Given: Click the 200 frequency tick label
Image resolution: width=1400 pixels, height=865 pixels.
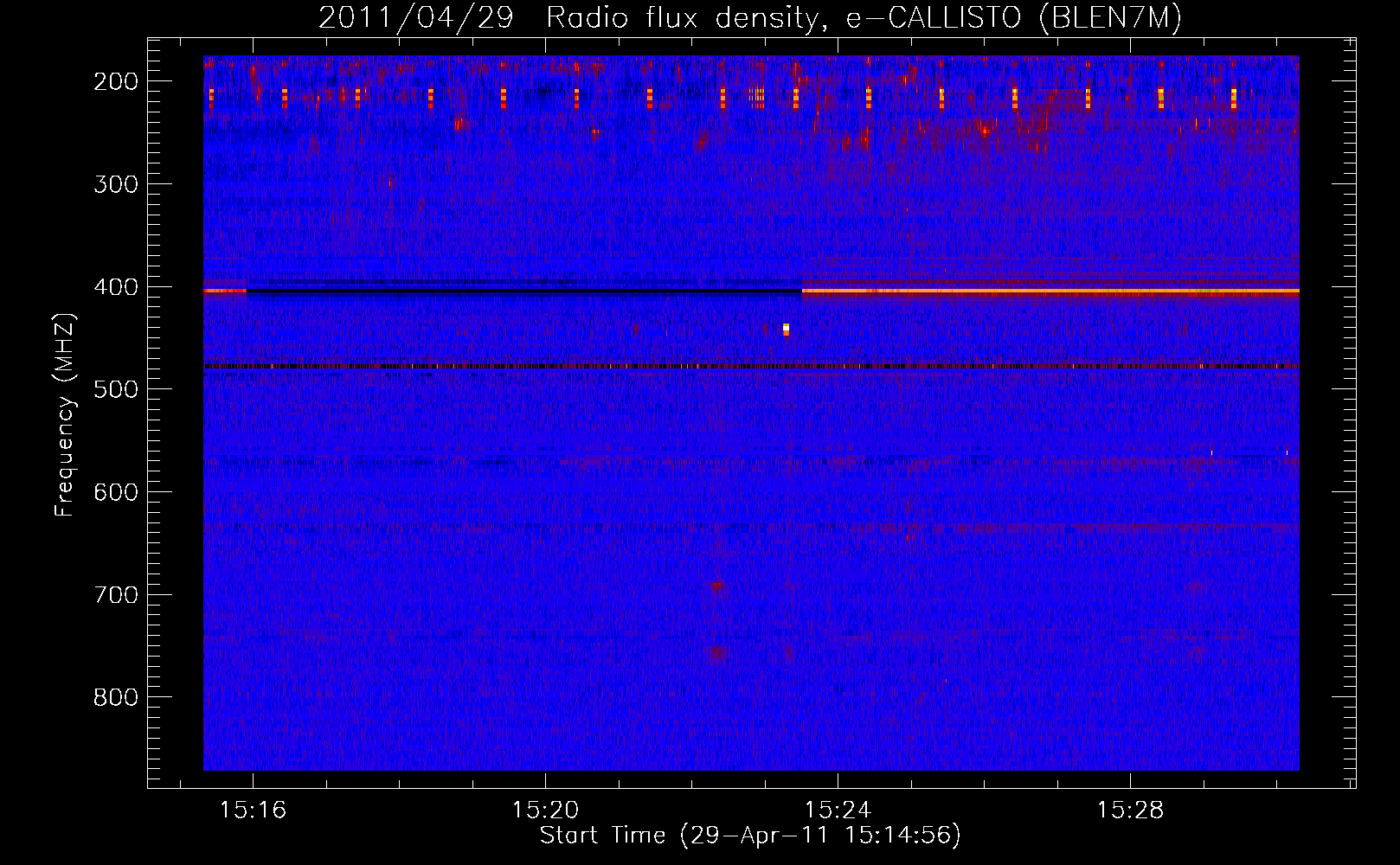Looking at the screenshot, I should point(116,81).
